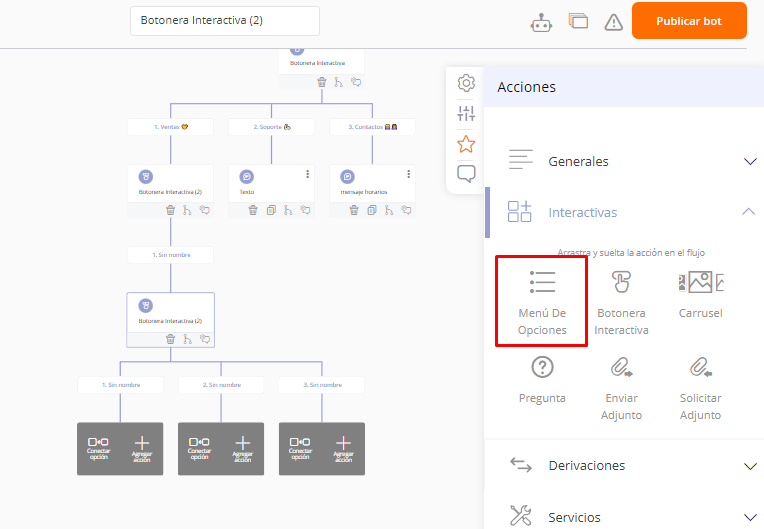The width and height of the screenshot is (764, 529).
Task: Click the robot bot icon in header
Action: [541, 21]
